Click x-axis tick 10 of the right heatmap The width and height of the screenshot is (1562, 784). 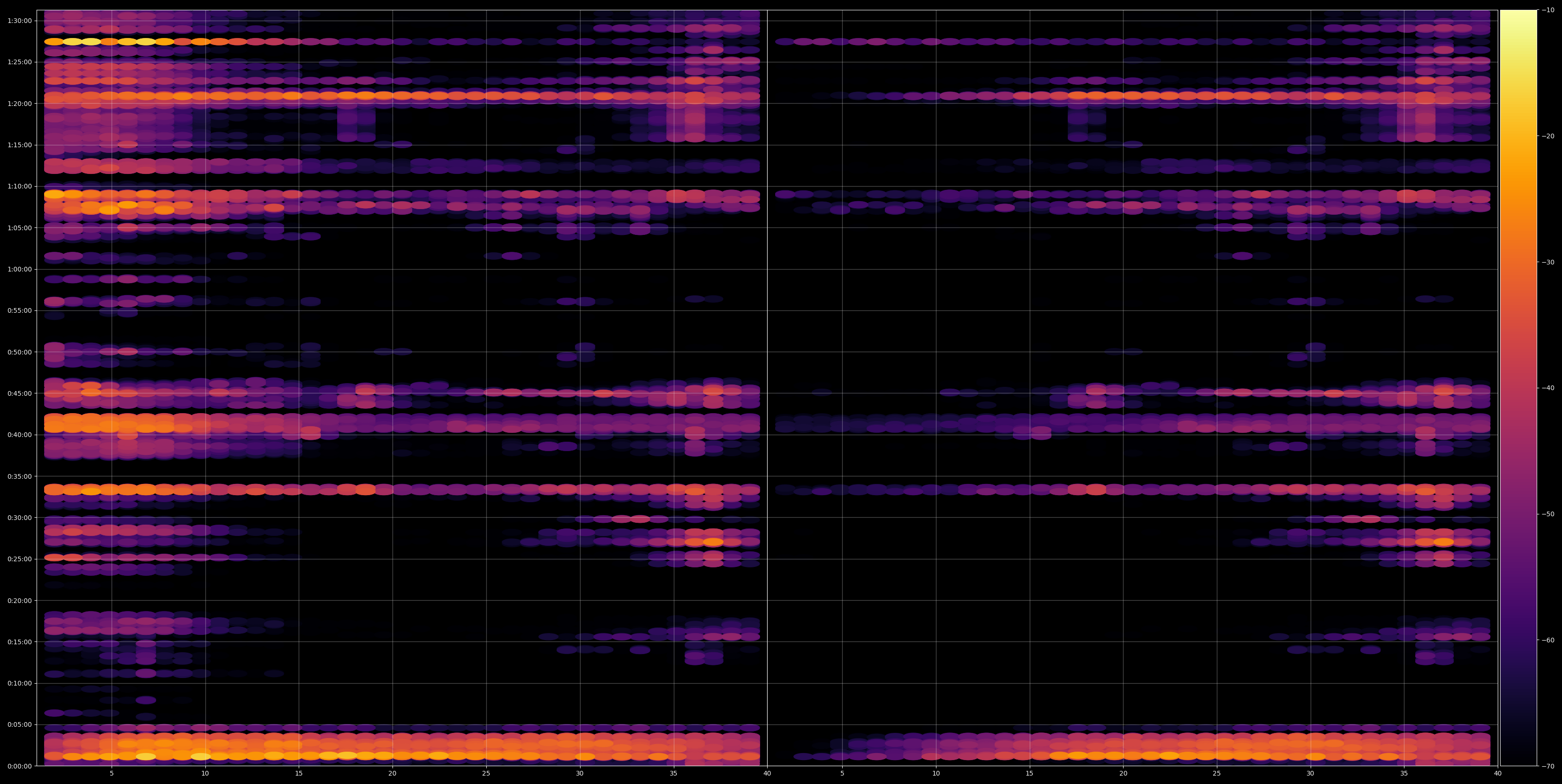point(936,774)
